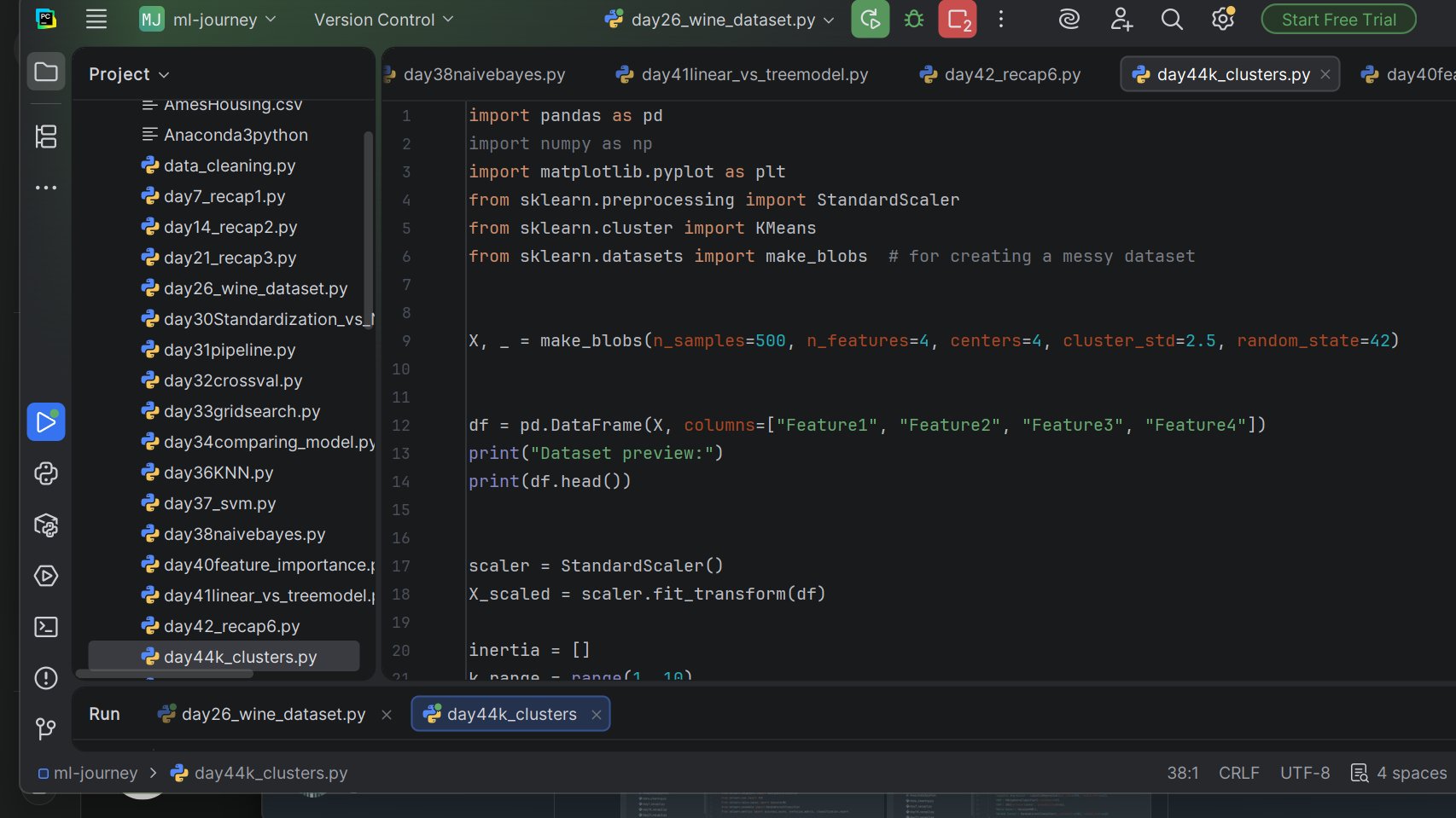Image resolution: width=1456 pixels, height=818 pixels.
Task: Open the Version Control dropdown
Action: click(x=383, y=20)
